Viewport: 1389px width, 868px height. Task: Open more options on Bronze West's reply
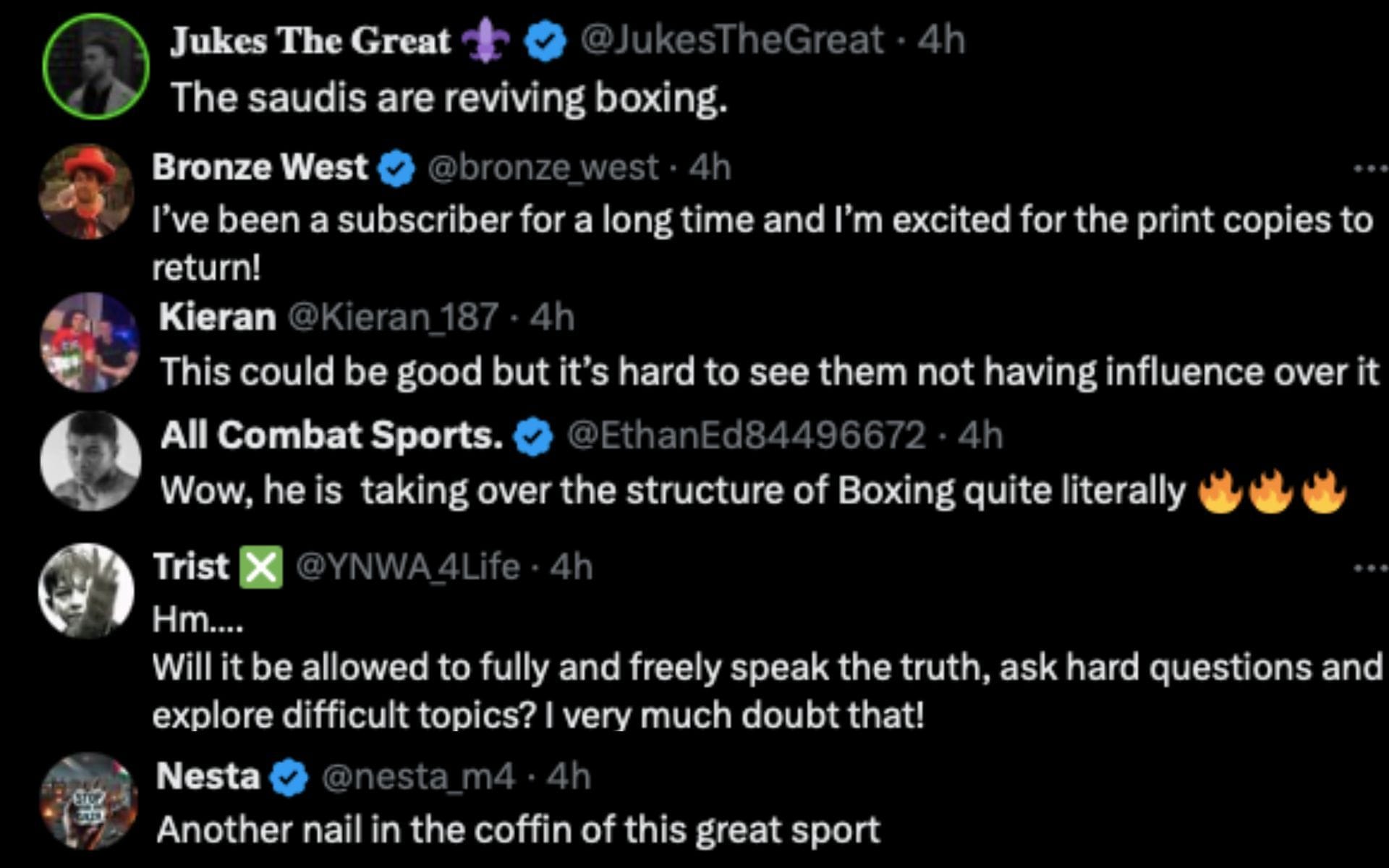[1369, 166]
